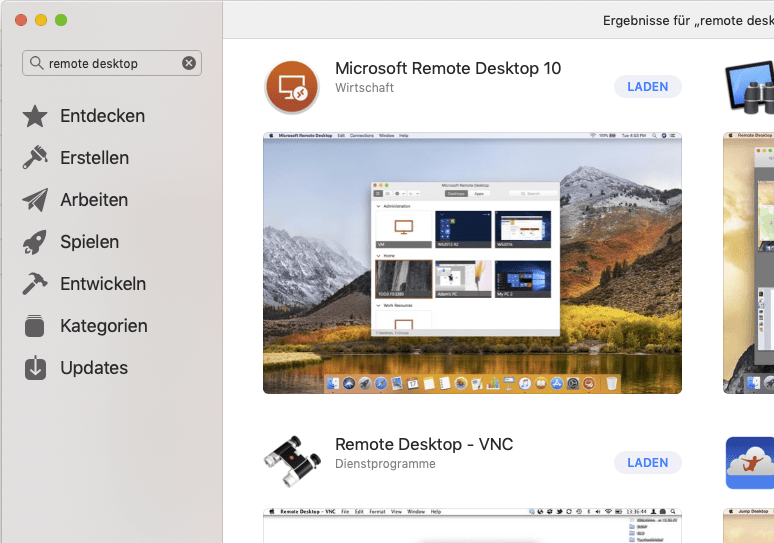This screenshot has height=543, width=774.
Task: Select Entwickeln in the sidebar
Action: (x=103, y=284)
